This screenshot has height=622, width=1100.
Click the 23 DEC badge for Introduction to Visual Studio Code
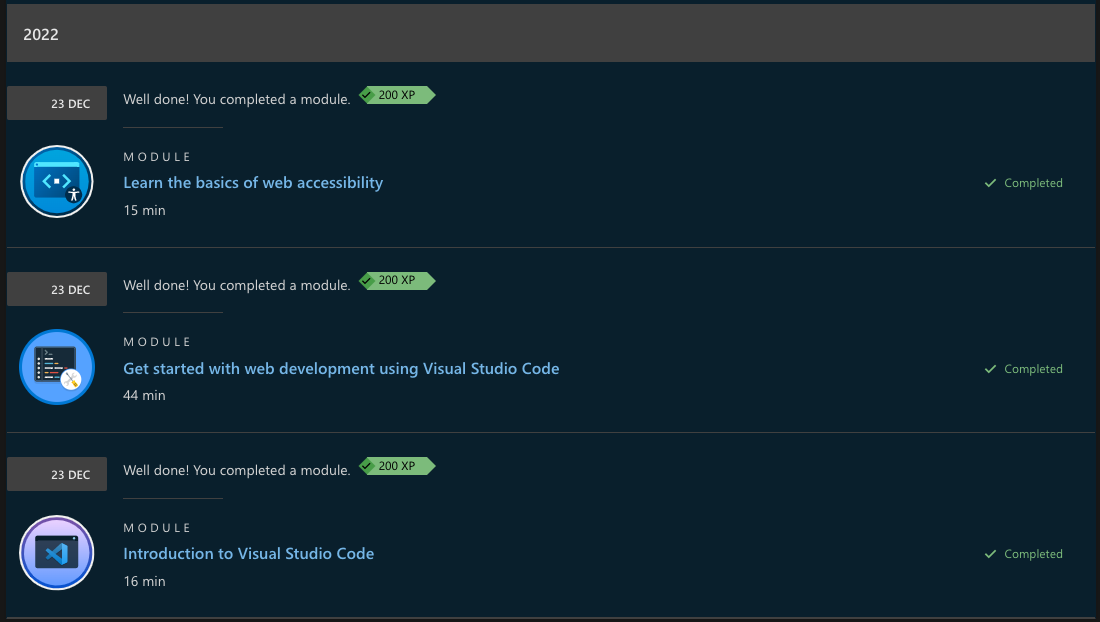click(57, 475)
